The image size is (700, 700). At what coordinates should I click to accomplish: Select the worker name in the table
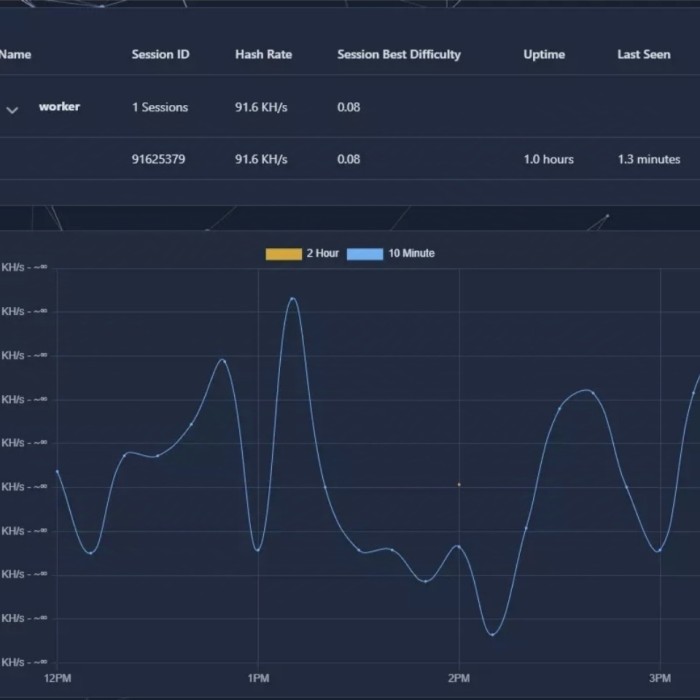[59, 107]
